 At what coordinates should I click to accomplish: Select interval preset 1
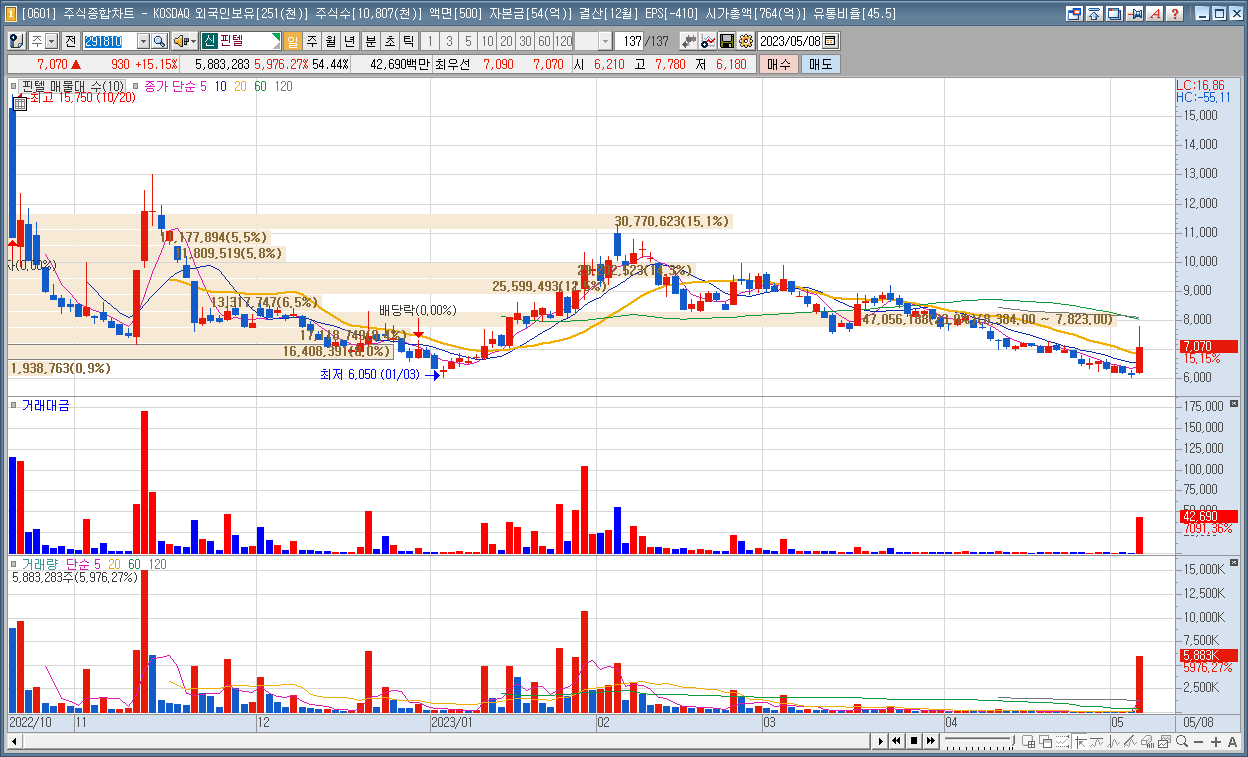[x=430, y=41]
